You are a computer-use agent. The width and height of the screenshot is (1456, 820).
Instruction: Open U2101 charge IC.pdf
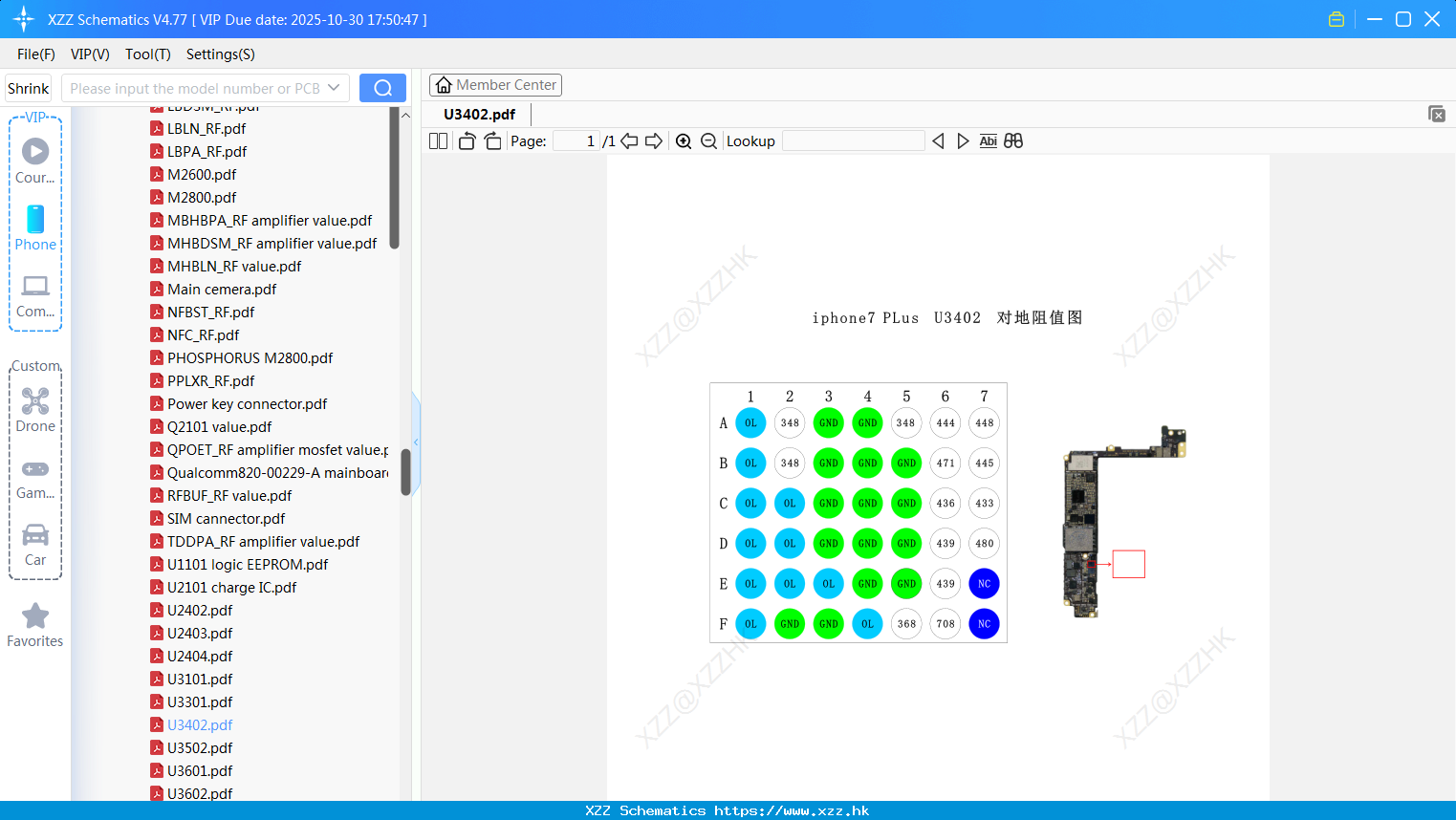(224, 587)
